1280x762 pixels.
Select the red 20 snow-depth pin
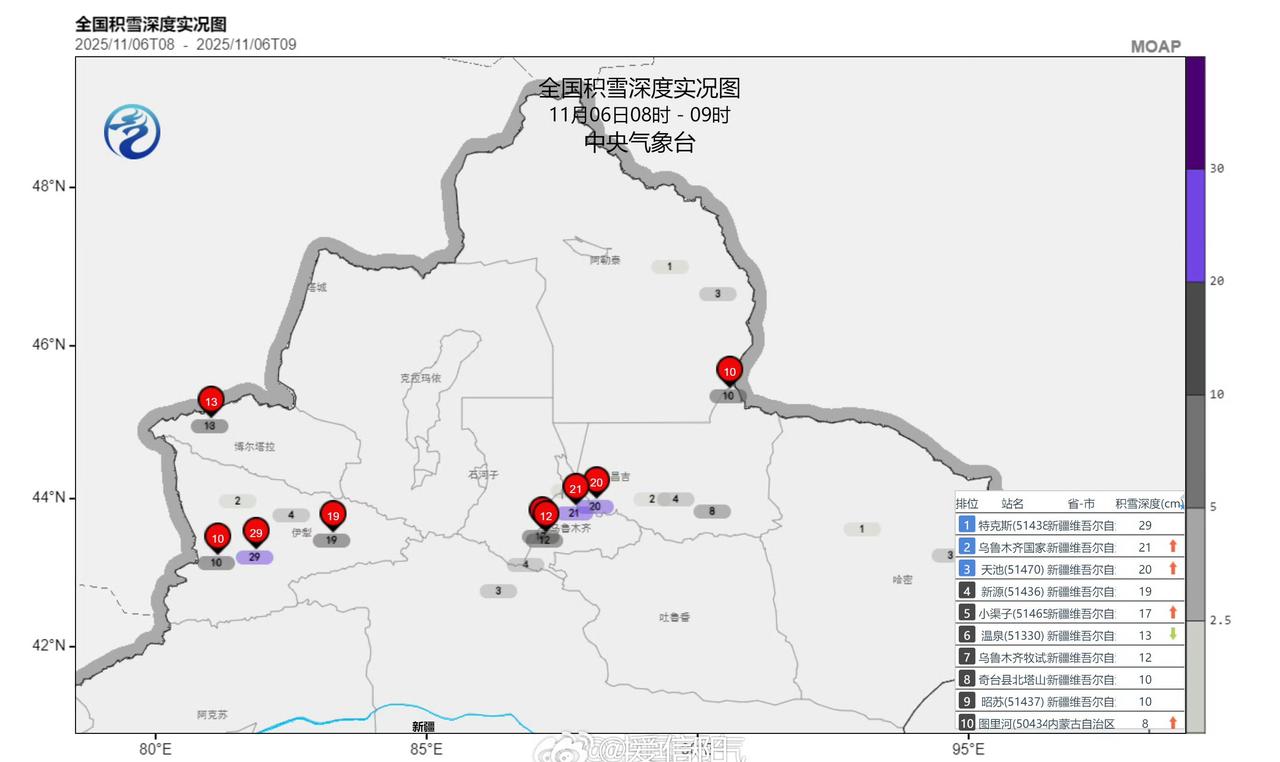596,482
